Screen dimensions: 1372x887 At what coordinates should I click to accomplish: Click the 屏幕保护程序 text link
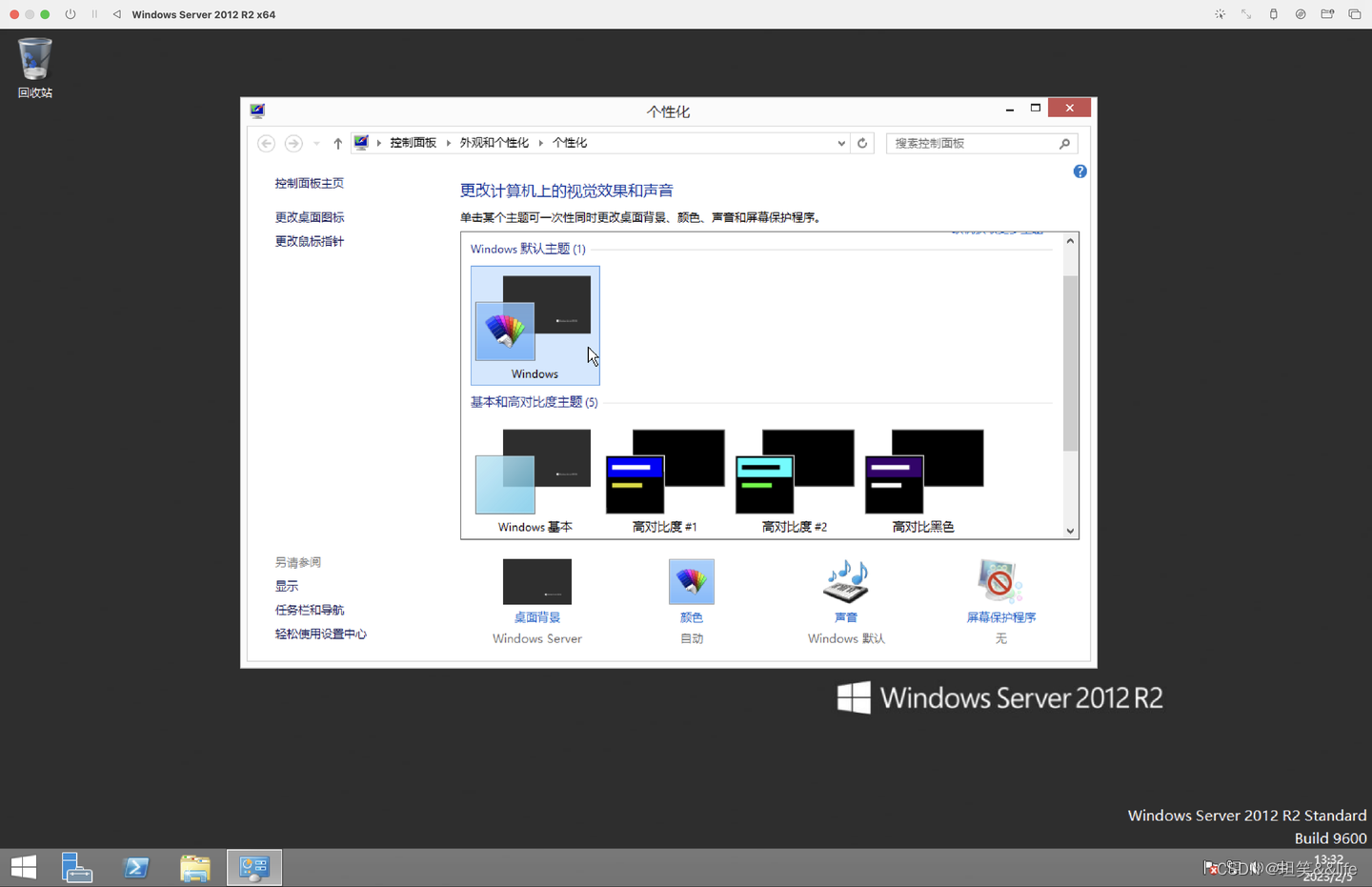[1001, 617]
